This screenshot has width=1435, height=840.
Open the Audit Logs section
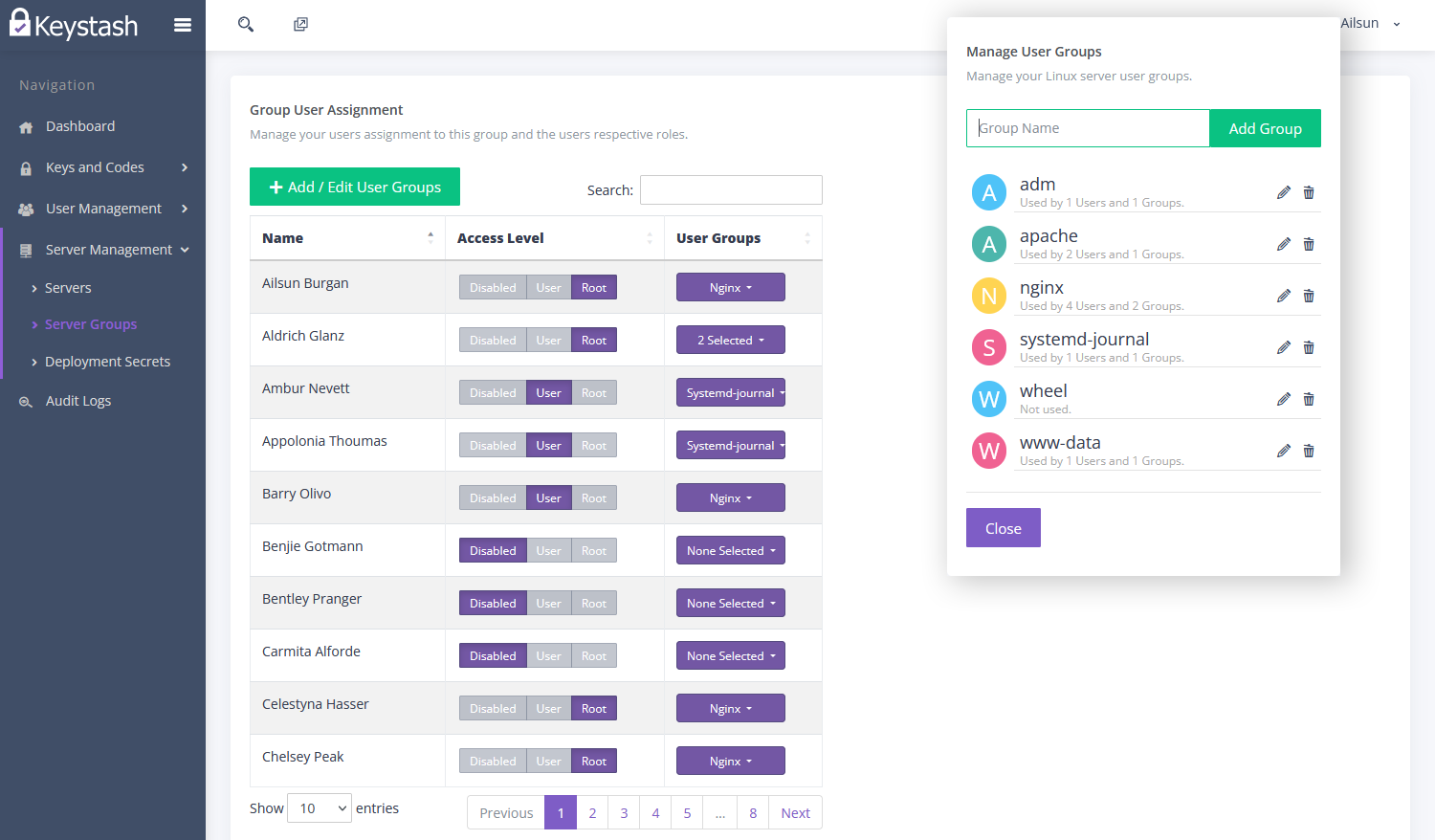[77, 400]
